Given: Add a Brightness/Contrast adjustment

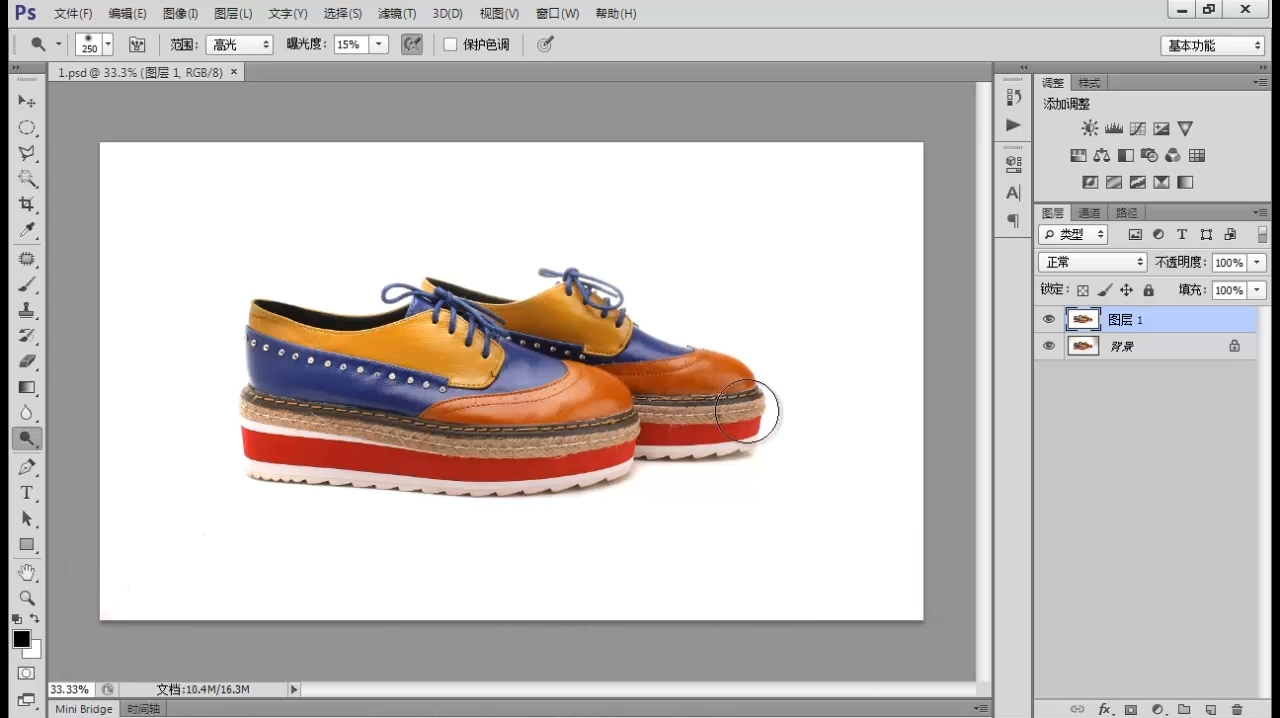Looking at the screenshot, I should click(1090, 128).
